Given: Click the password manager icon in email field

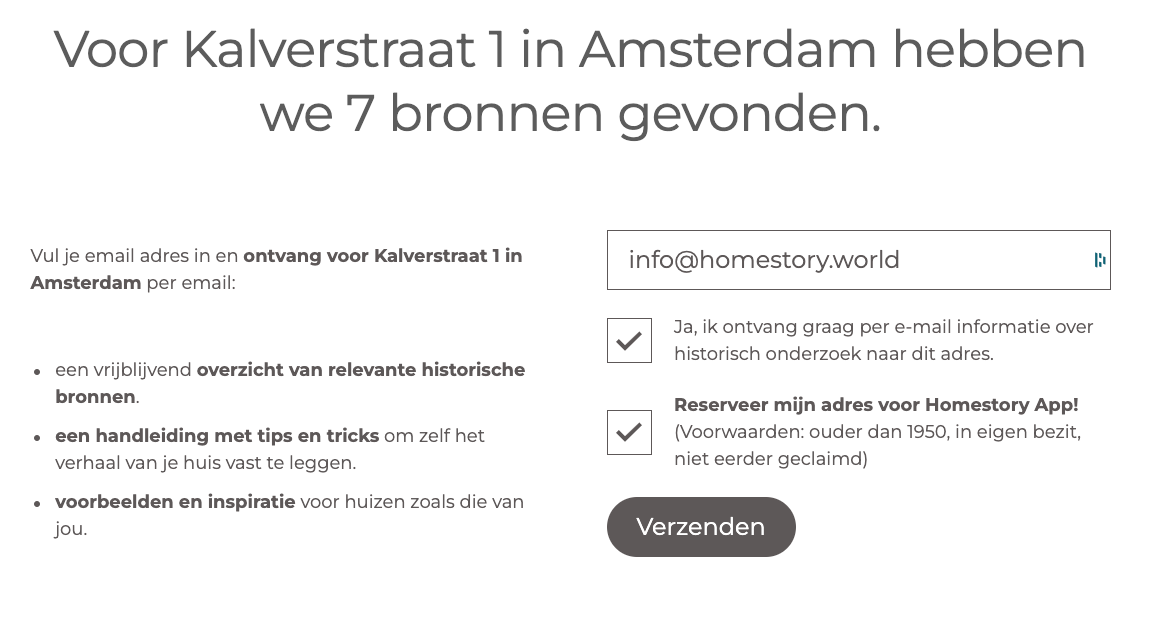Looking at the screenshot, I should 1099,260.
